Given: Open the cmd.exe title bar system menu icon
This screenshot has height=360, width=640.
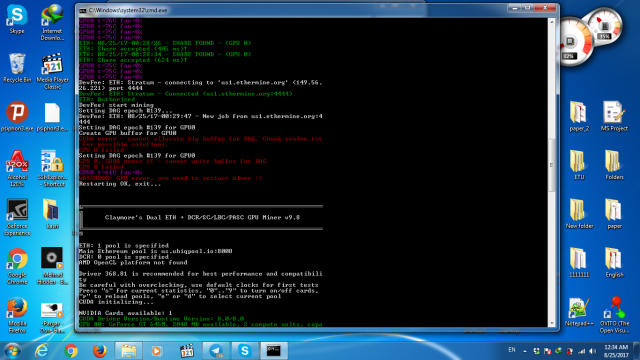Looking at the screenshot, I should (83, 10).
